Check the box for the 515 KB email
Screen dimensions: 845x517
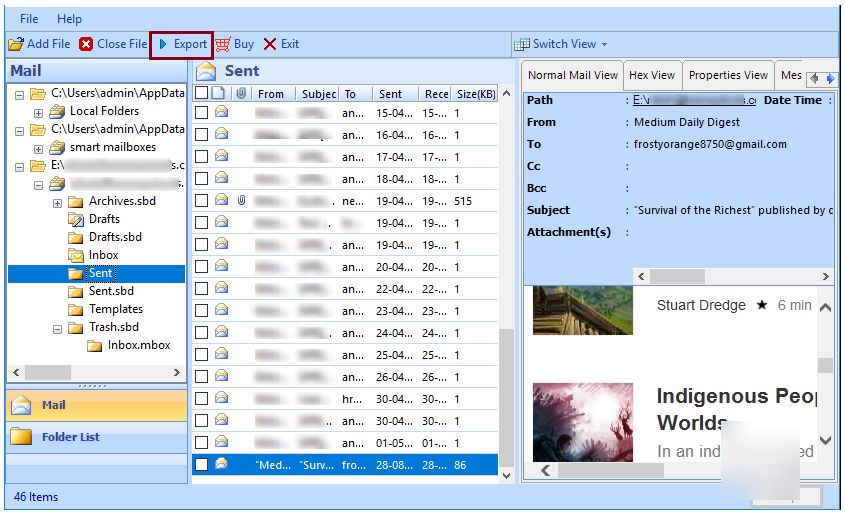coord(202,201)
